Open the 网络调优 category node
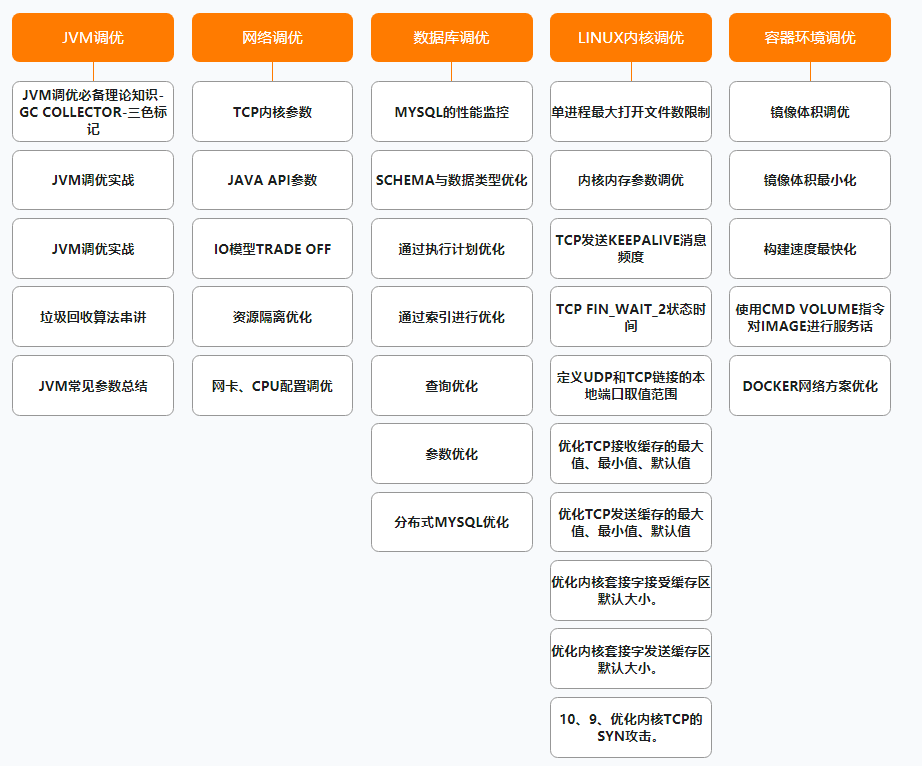Image resolution: width=922 pixels, height=766 pixels. 272,37
